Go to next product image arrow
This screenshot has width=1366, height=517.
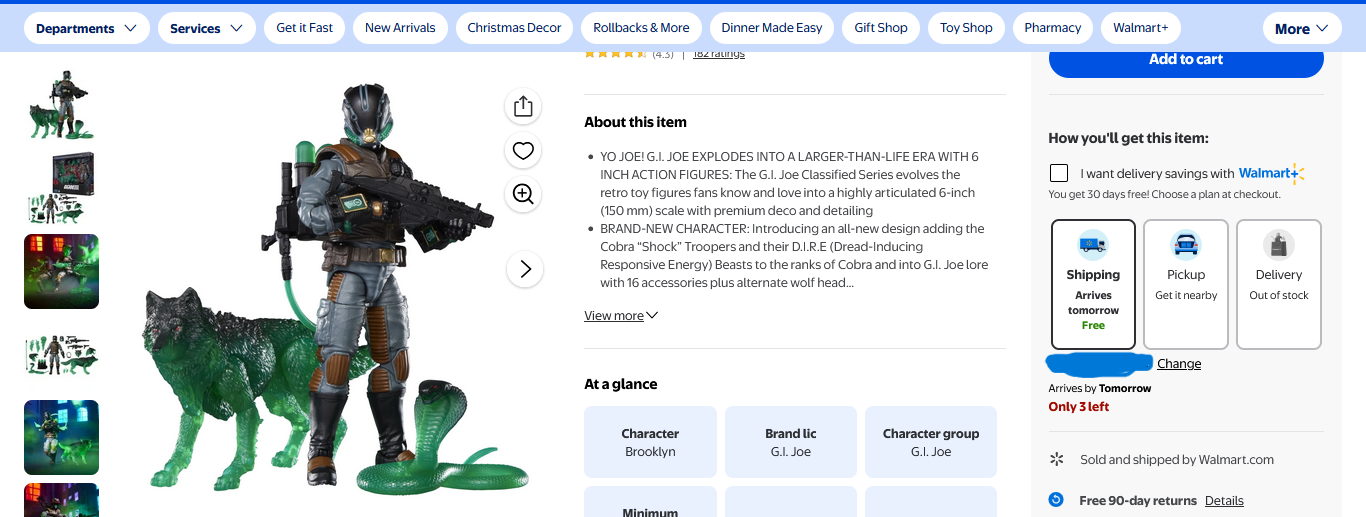click(525, 269)
